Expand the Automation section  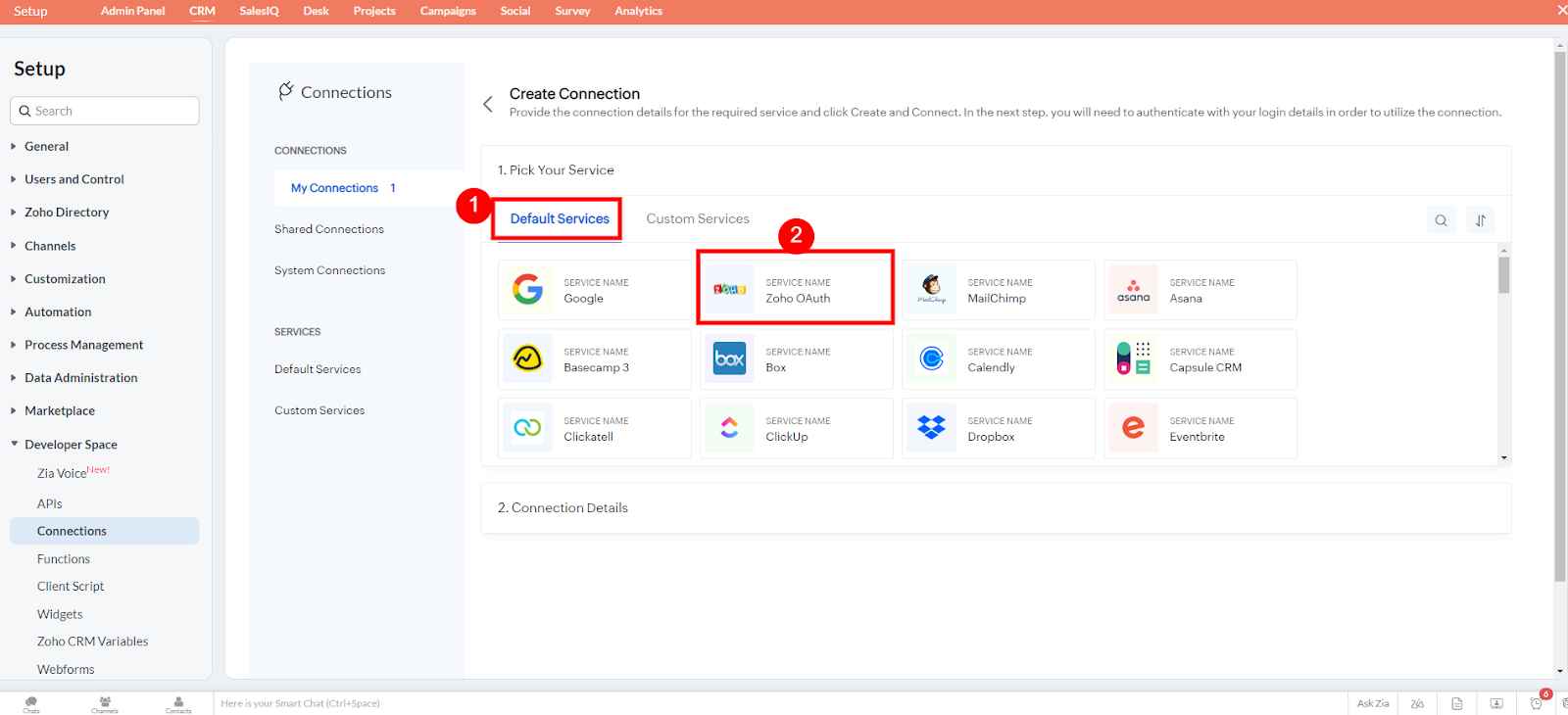coord(58,311)
